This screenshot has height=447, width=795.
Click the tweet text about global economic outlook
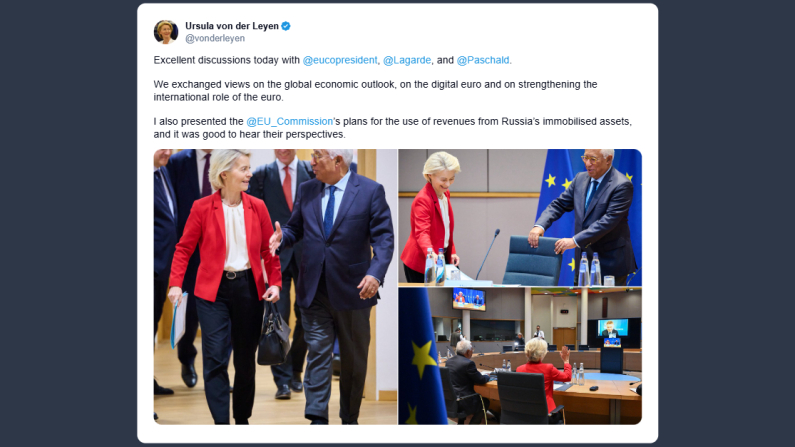click(x=375, y=91)
